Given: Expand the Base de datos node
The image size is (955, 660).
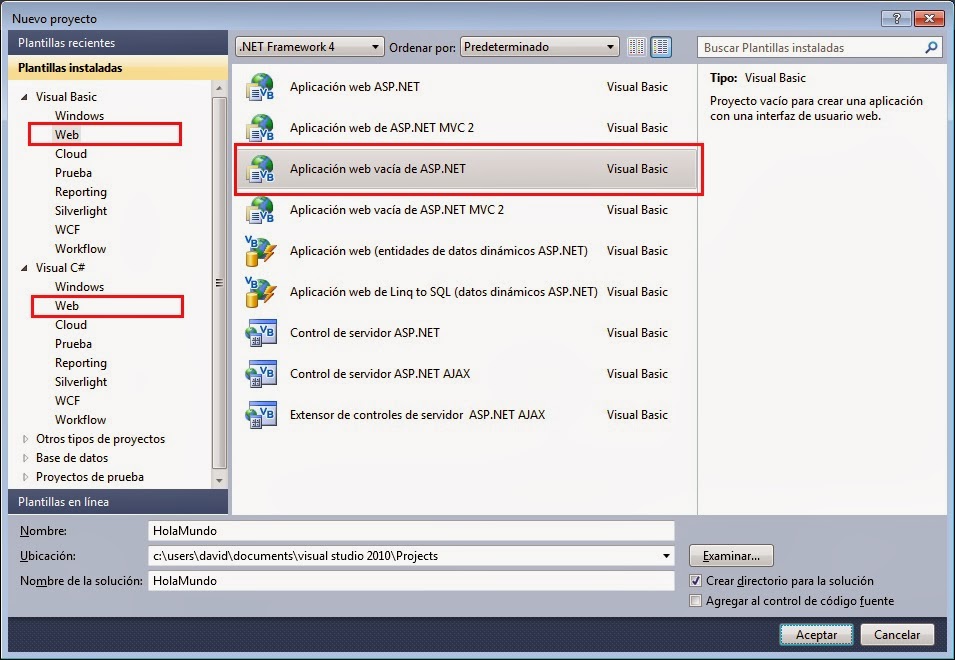Looking at the screenshot, I should coord(25,458).
